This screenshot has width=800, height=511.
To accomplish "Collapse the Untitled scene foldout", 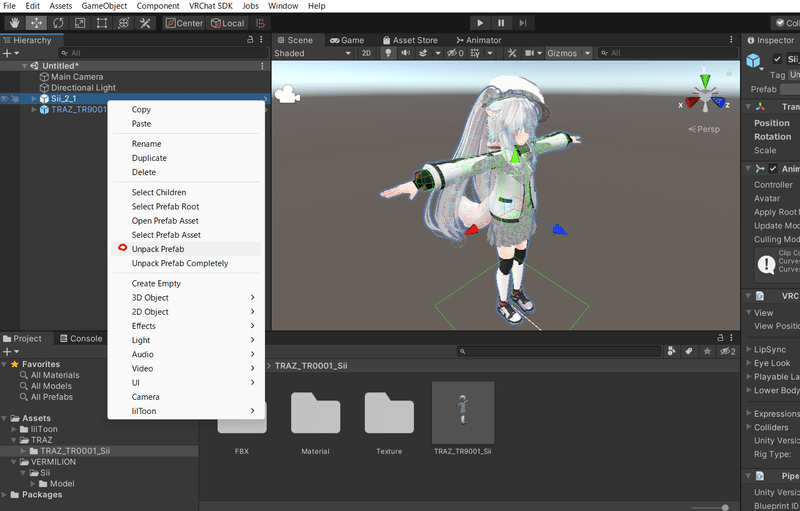I will coord(24,66).
